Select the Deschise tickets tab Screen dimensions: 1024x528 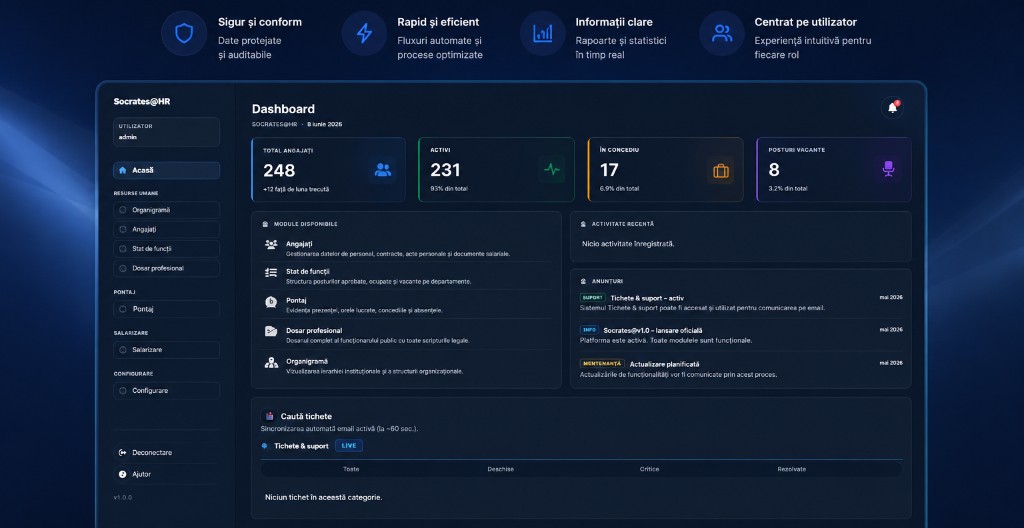[500, 469]
